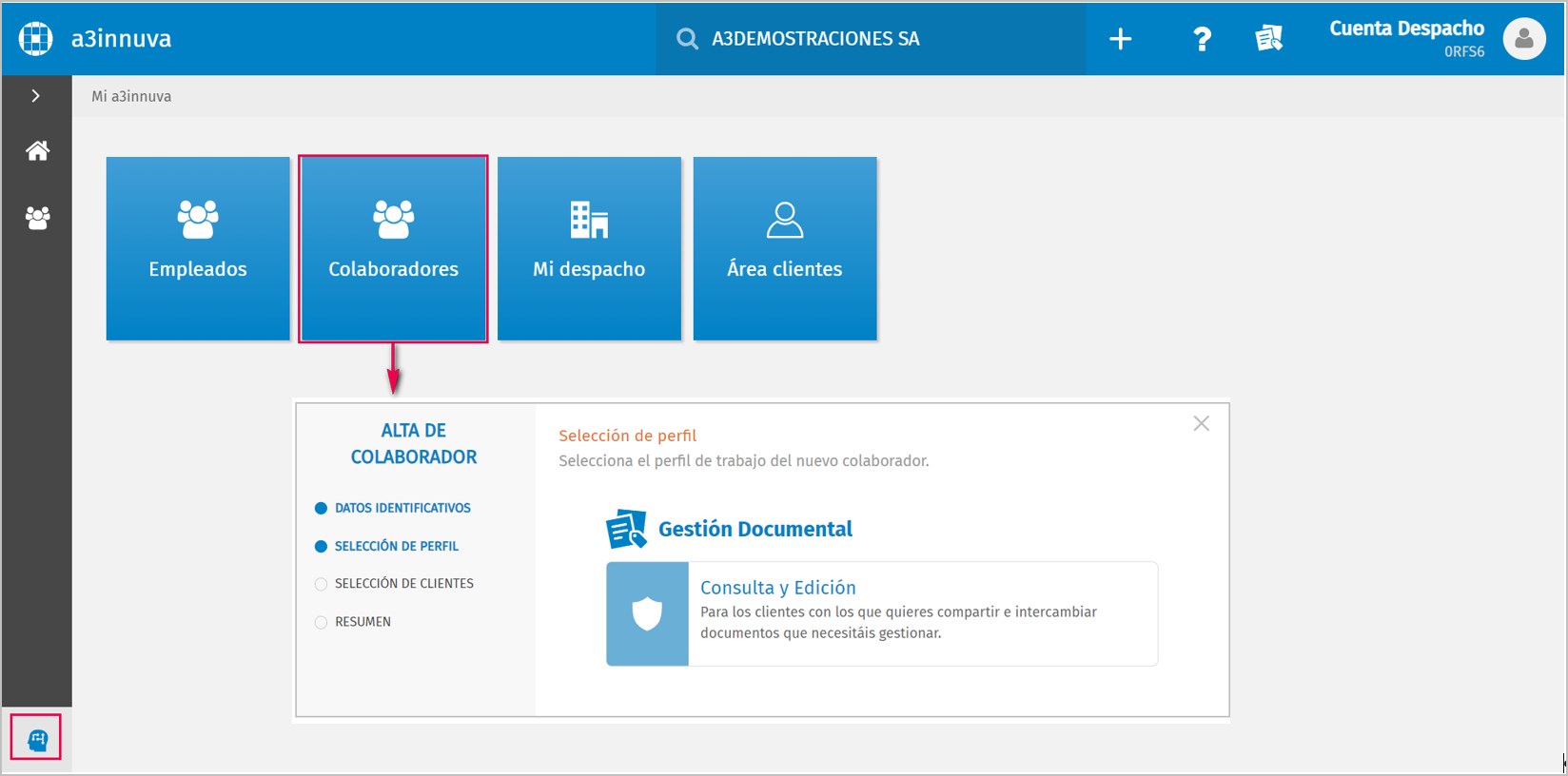
Task: Click the plus add icon in header
Action: [1121, 39]
